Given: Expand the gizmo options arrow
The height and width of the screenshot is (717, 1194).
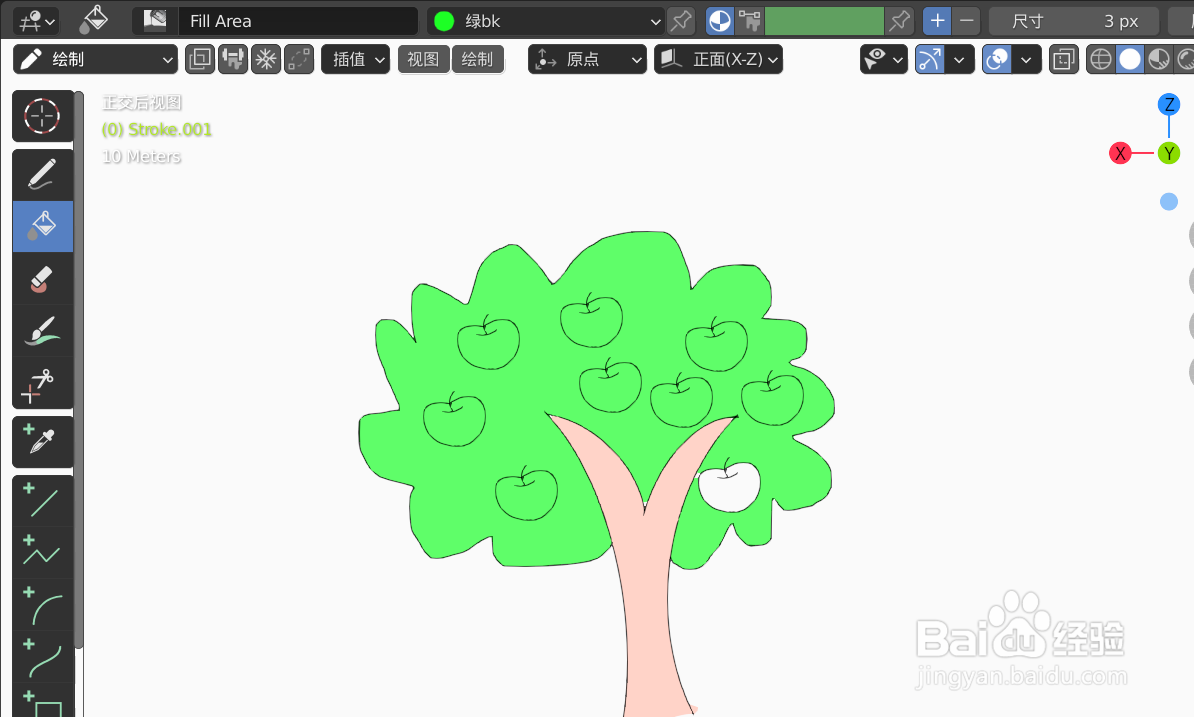Looking at the screenshot, I should point(959,59).
